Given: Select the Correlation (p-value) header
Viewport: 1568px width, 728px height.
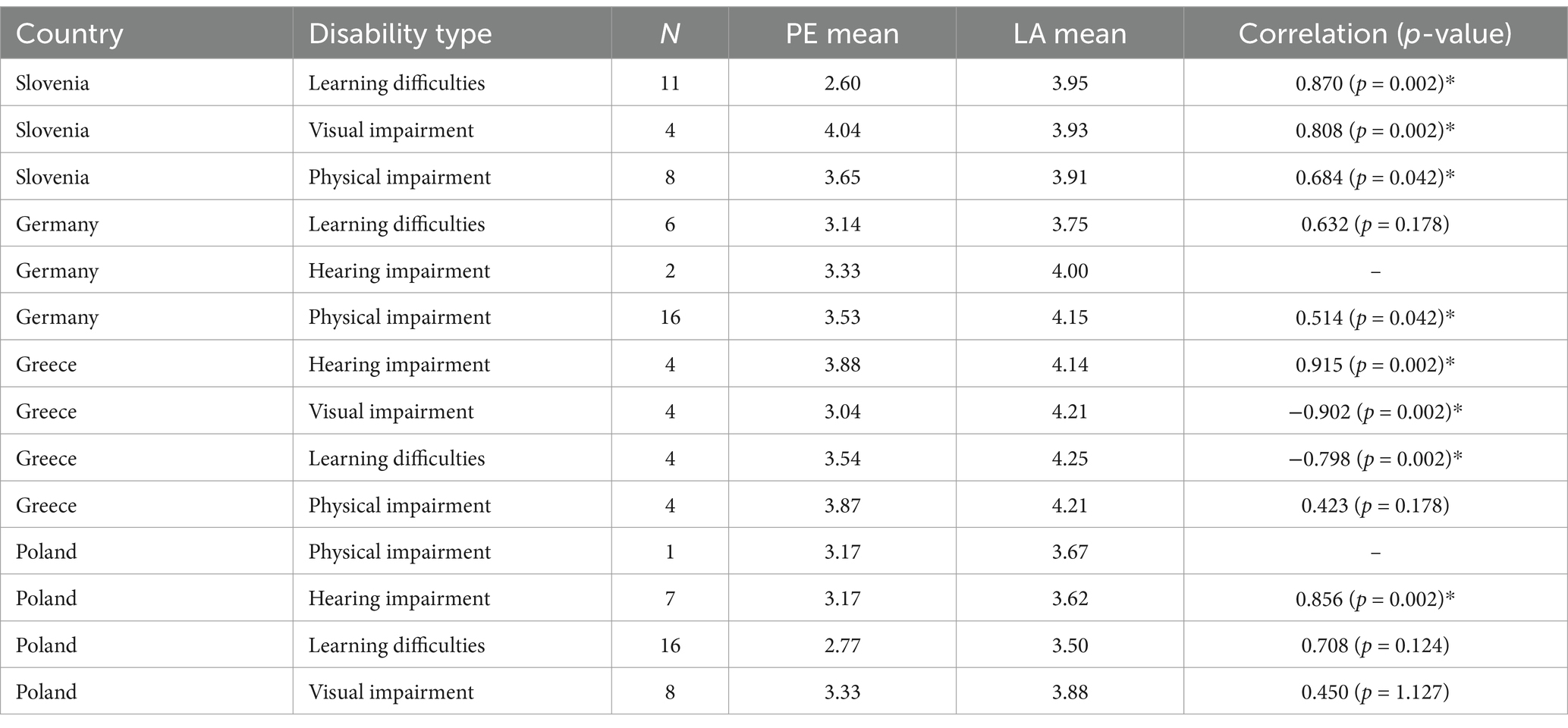Looking at the screenshot, I should 1375,34.
